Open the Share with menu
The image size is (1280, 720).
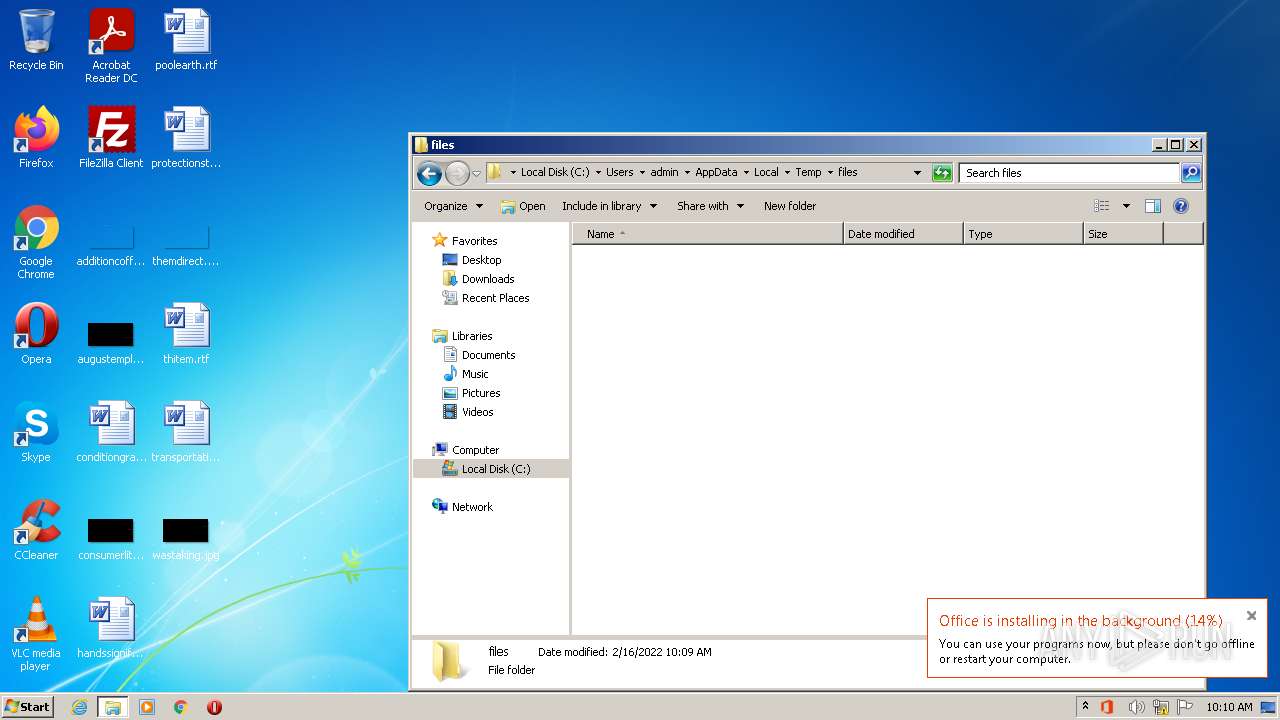pyautogui.click(x=710, y=206)
